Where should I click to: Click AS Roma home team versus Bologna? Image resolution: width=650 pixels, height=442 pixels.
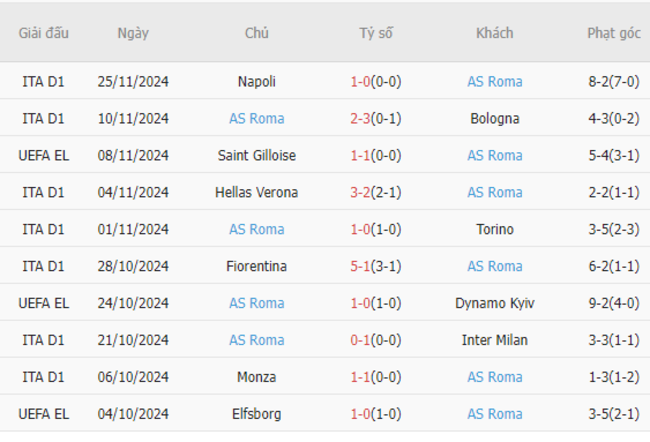257,119
